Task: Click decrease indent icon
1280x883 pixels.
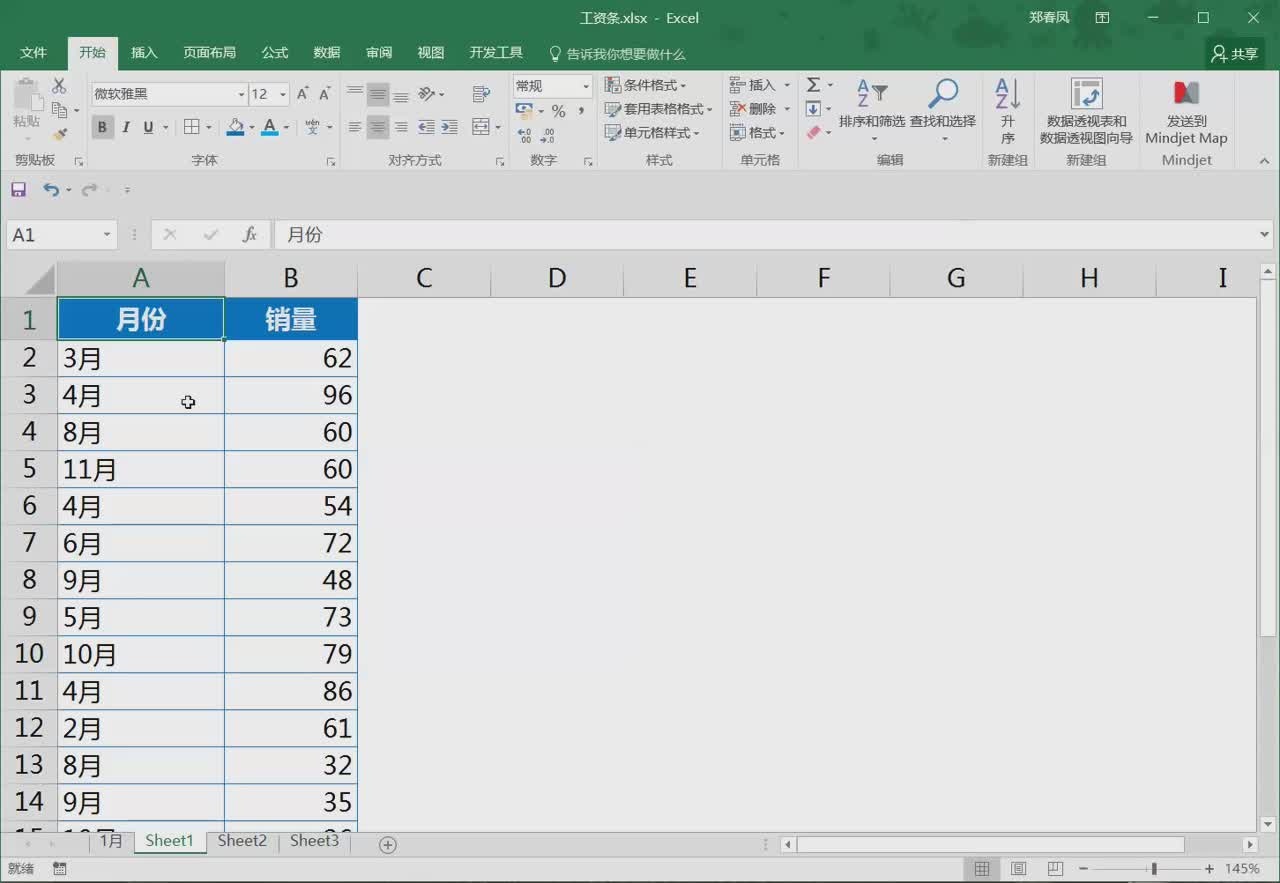Action: click(x=427, y=127)
